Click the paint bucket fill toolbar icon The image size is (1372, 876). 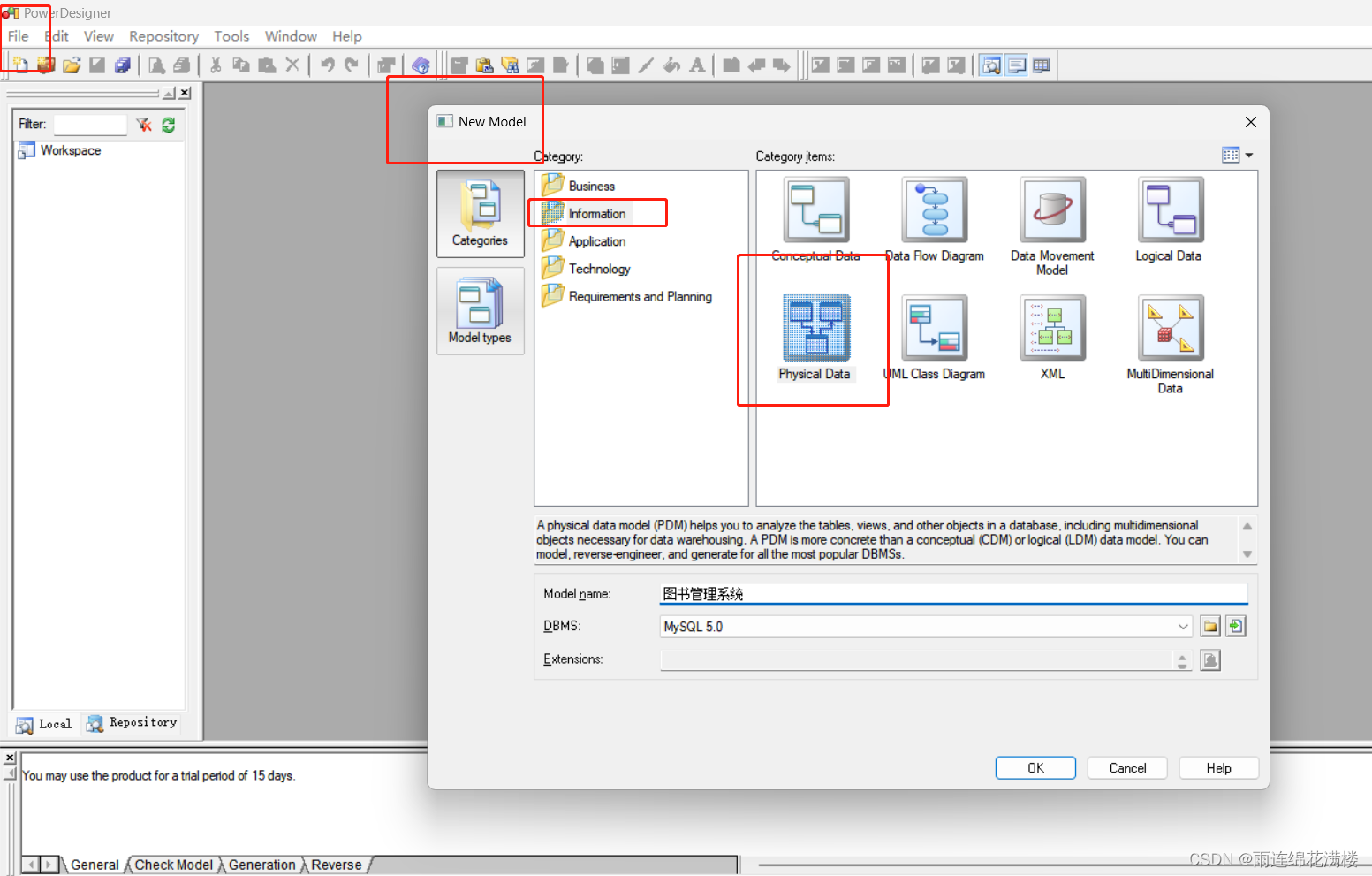[671, 65]
